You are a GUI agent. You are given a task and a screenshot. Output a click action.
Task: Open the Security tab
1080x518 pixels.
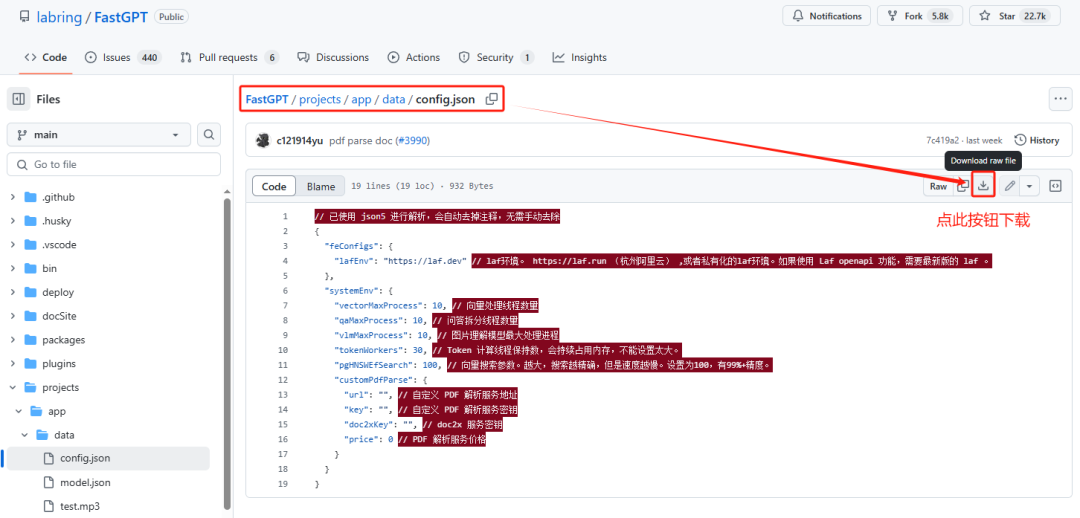click(x=496, y=57)
